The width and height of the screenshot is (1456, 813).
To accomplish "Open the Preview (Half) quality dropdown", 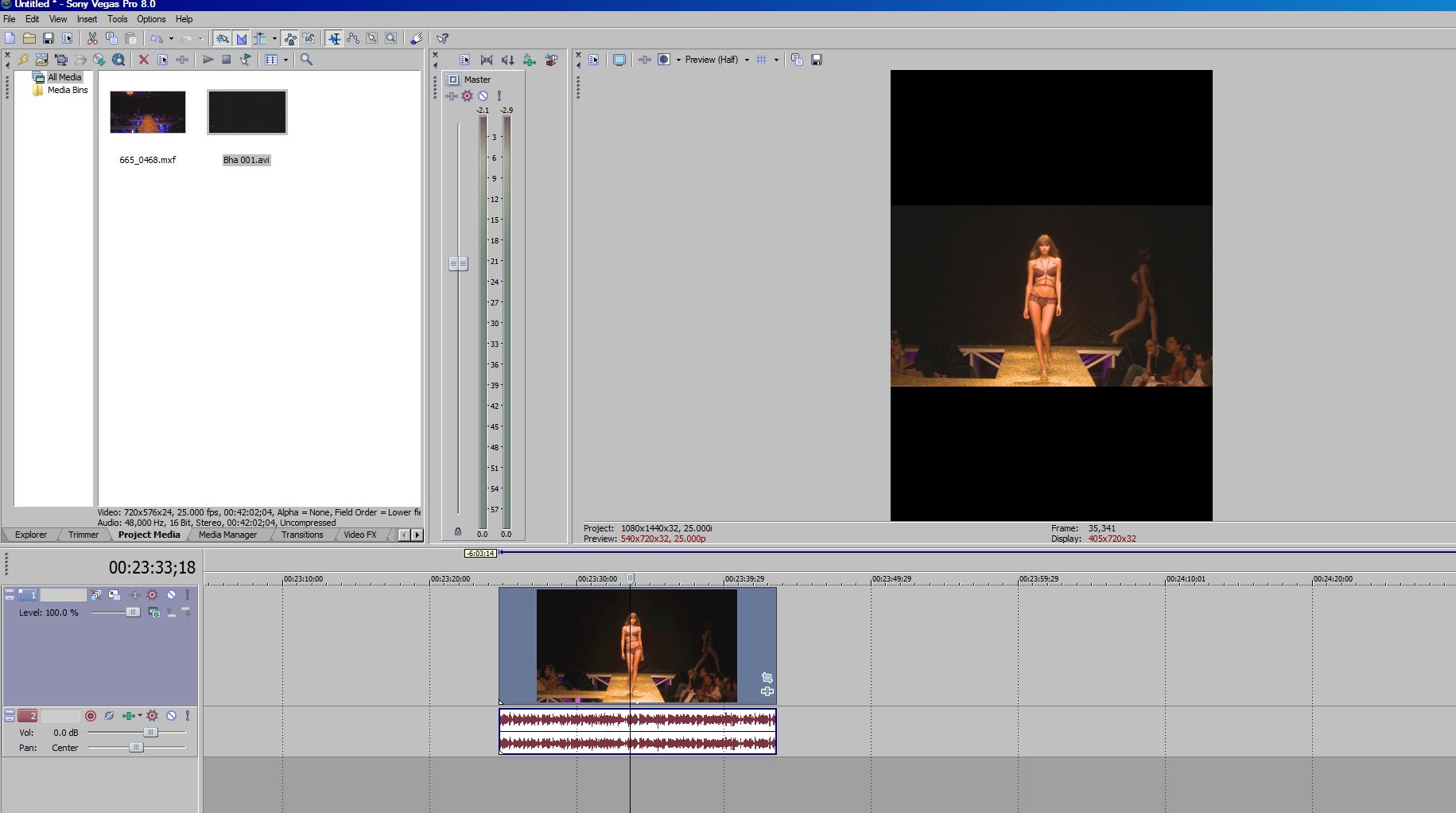I will coord(716,60).
